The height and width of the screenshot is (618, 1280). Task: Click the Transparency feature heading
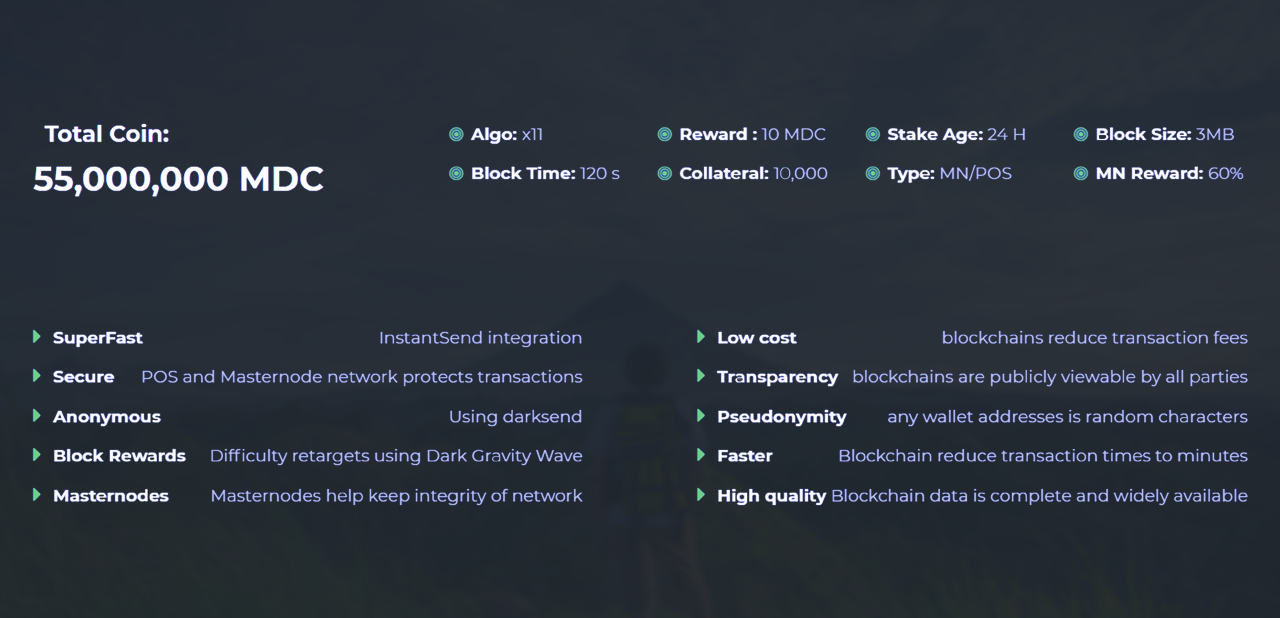[x=777, y=377]
